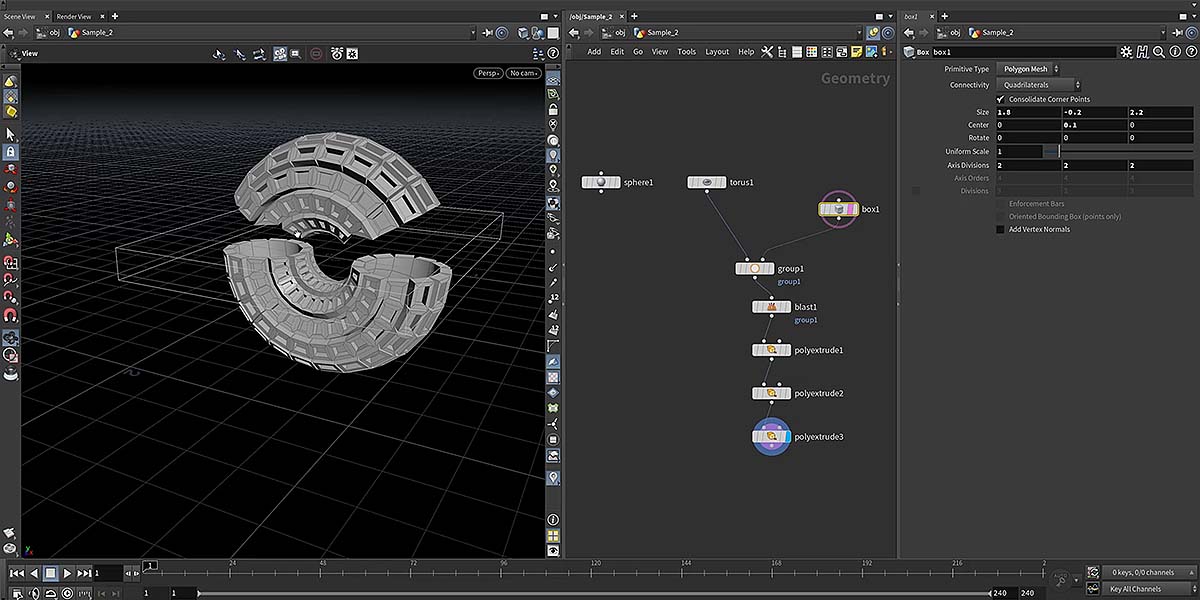Add a new tab beside Render View
The height and width of the screenshot is (600, 1200).
coord(115,17)
